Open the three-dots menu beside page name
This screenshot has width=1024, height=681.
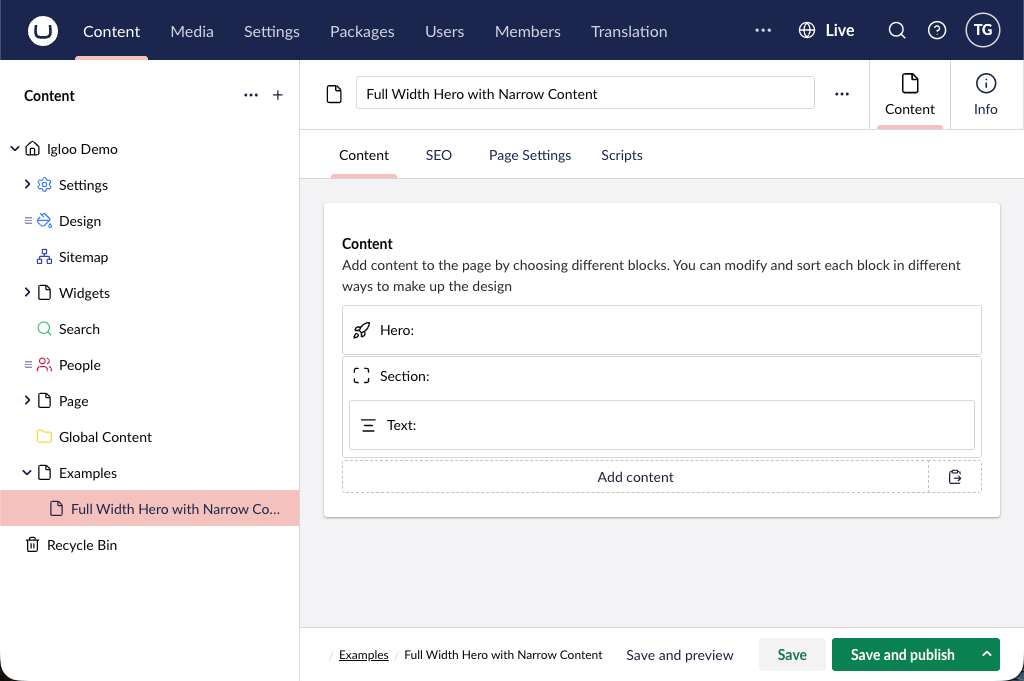842,94
